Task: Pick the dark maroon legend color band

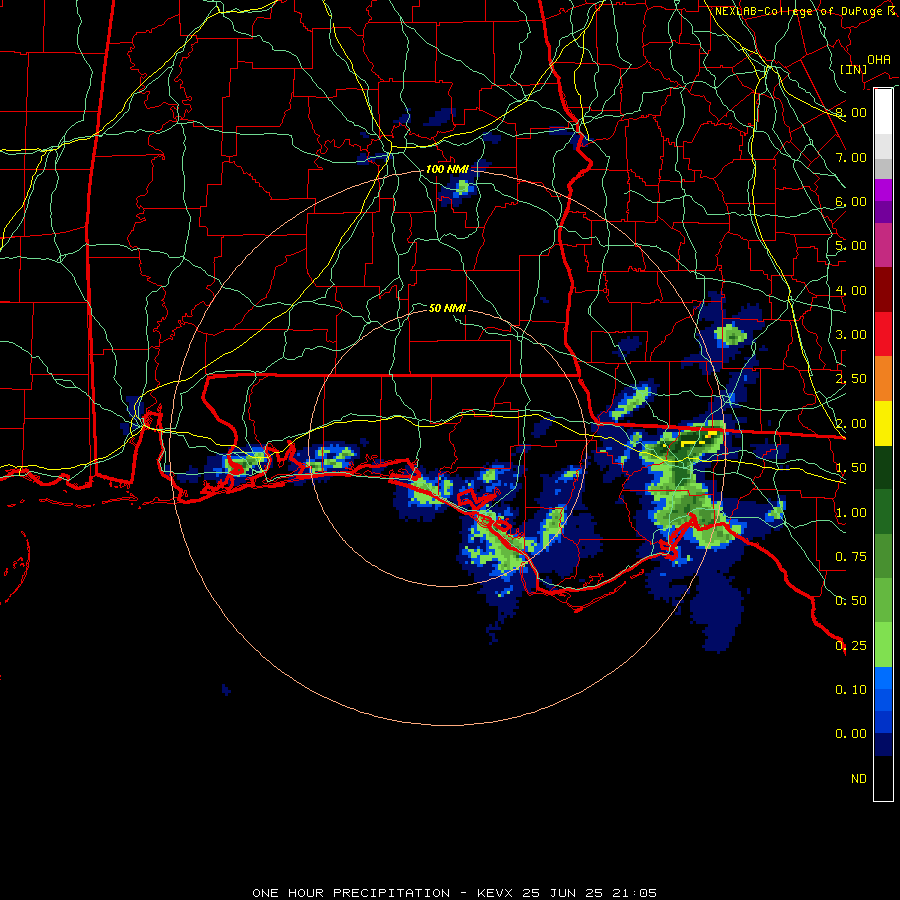Action: click(x=883, y=289)
